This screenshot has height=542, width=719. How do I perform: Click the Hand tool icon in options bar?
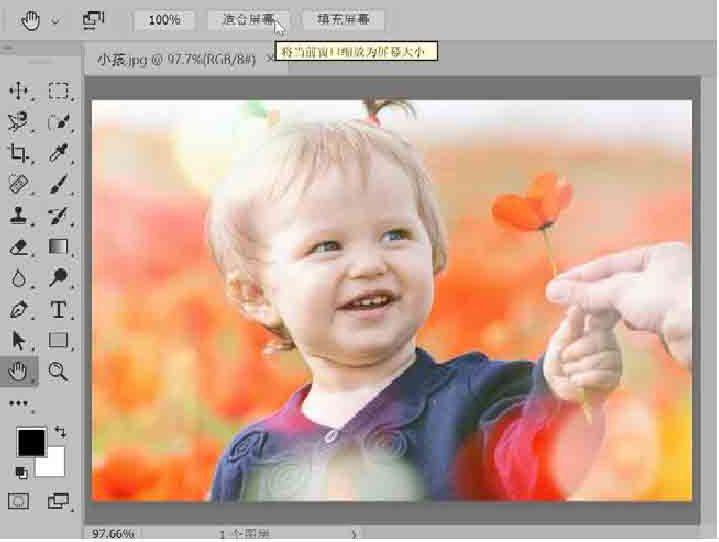point(30,21)
